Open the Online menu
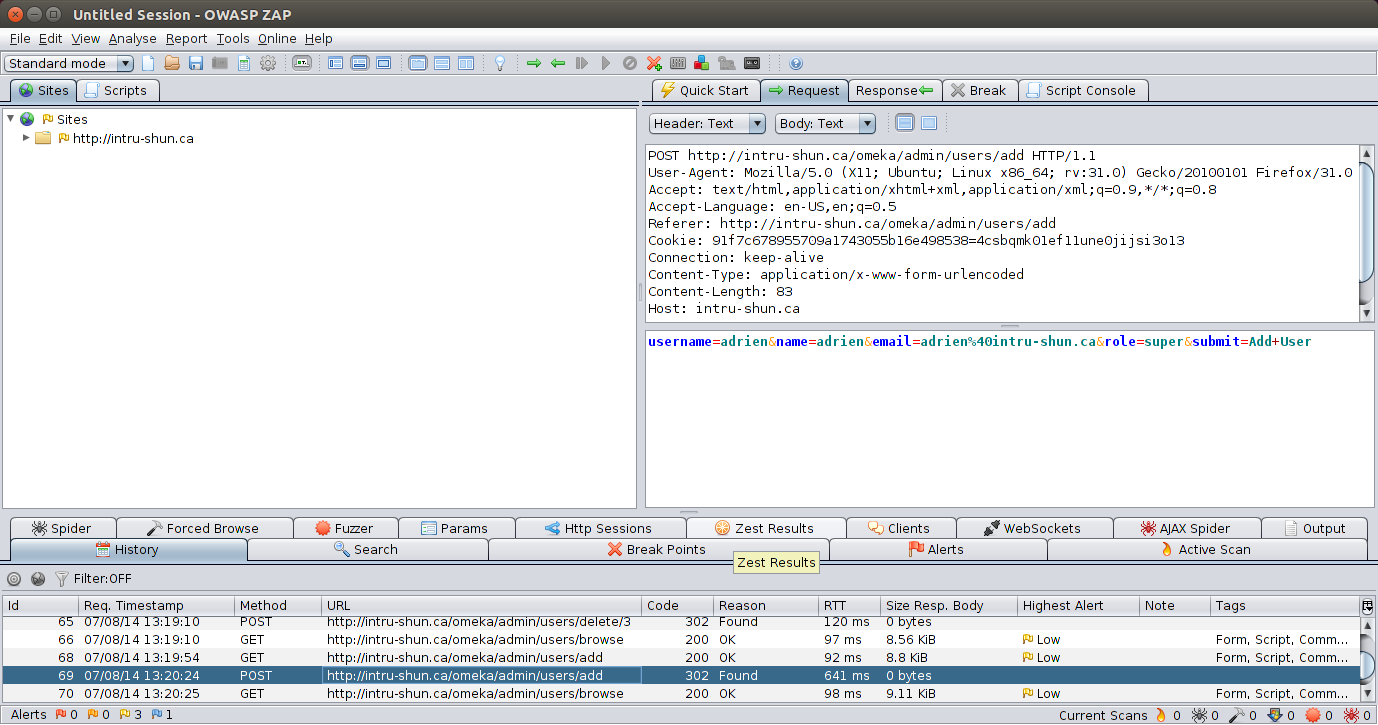 point(277,38)
